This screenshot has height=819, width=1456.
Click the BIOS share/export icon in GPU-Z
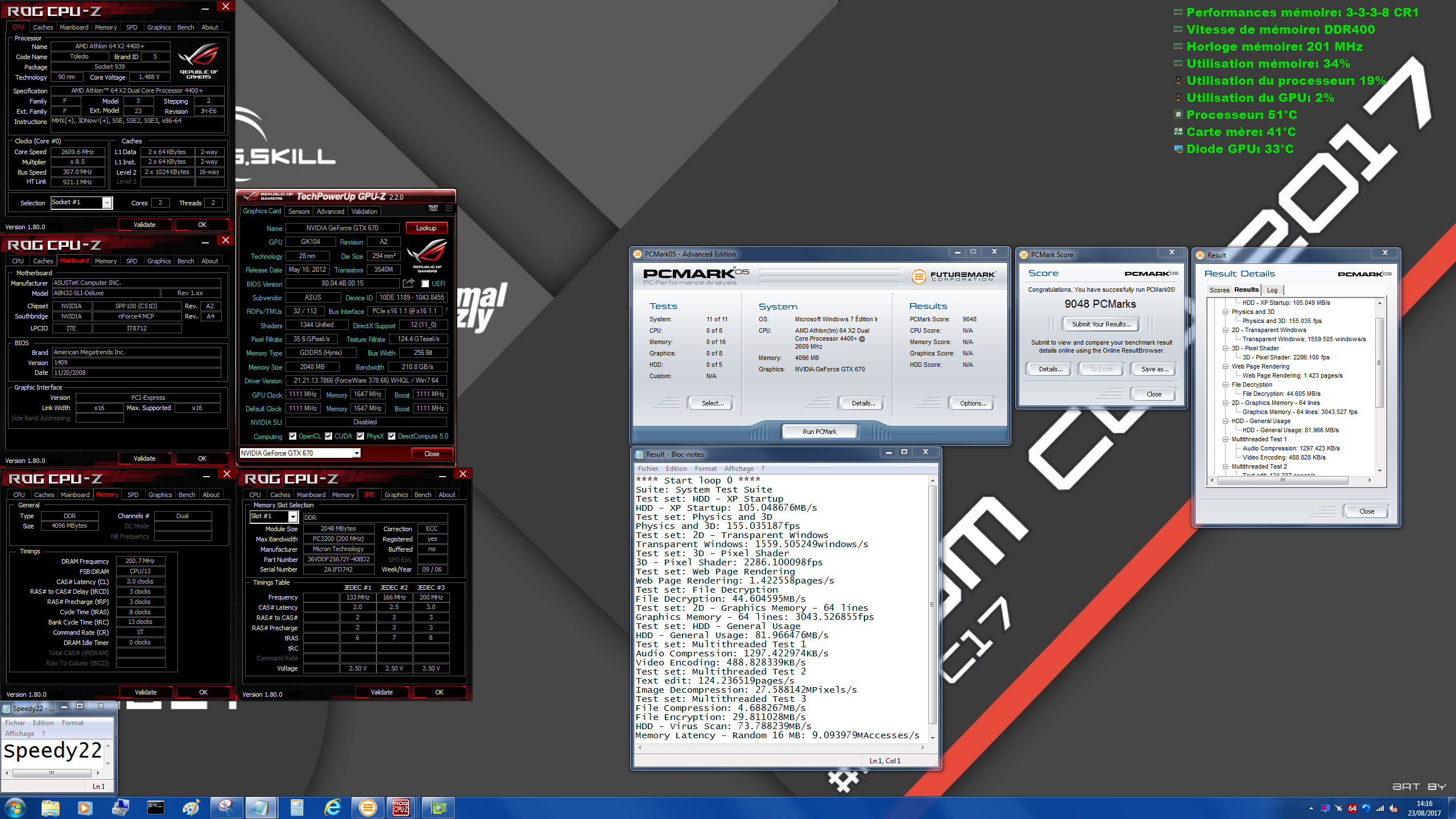tap(408, 283)
